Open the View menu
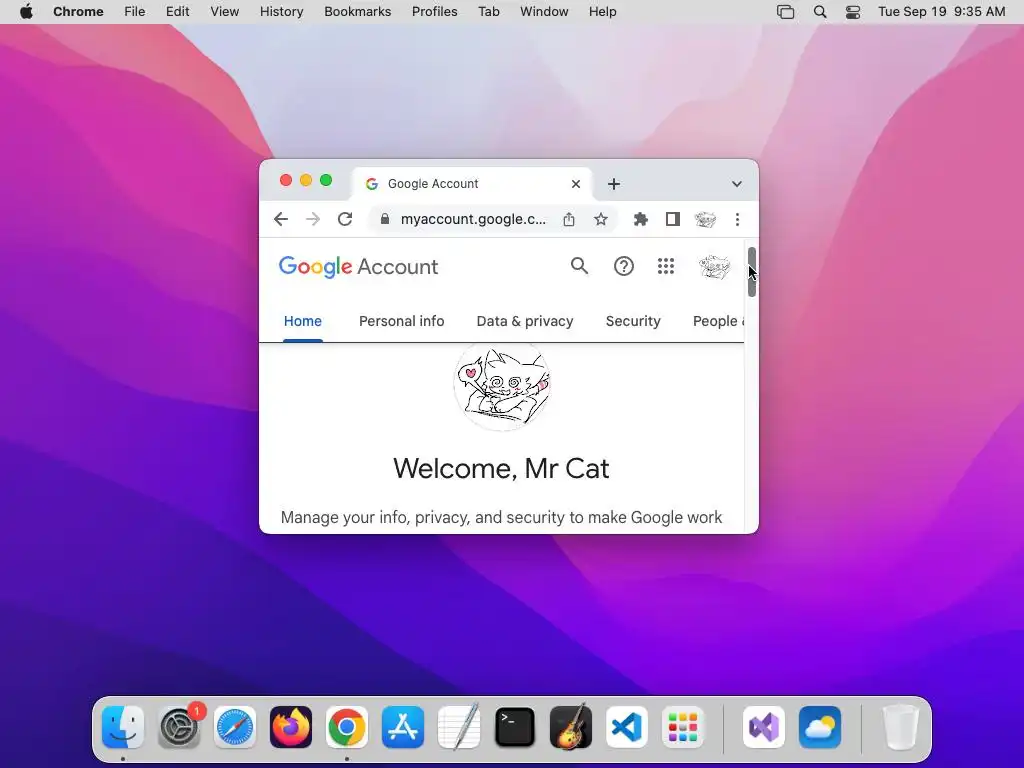The height and width of the screenshot is (768, 1024). (224, 12)
